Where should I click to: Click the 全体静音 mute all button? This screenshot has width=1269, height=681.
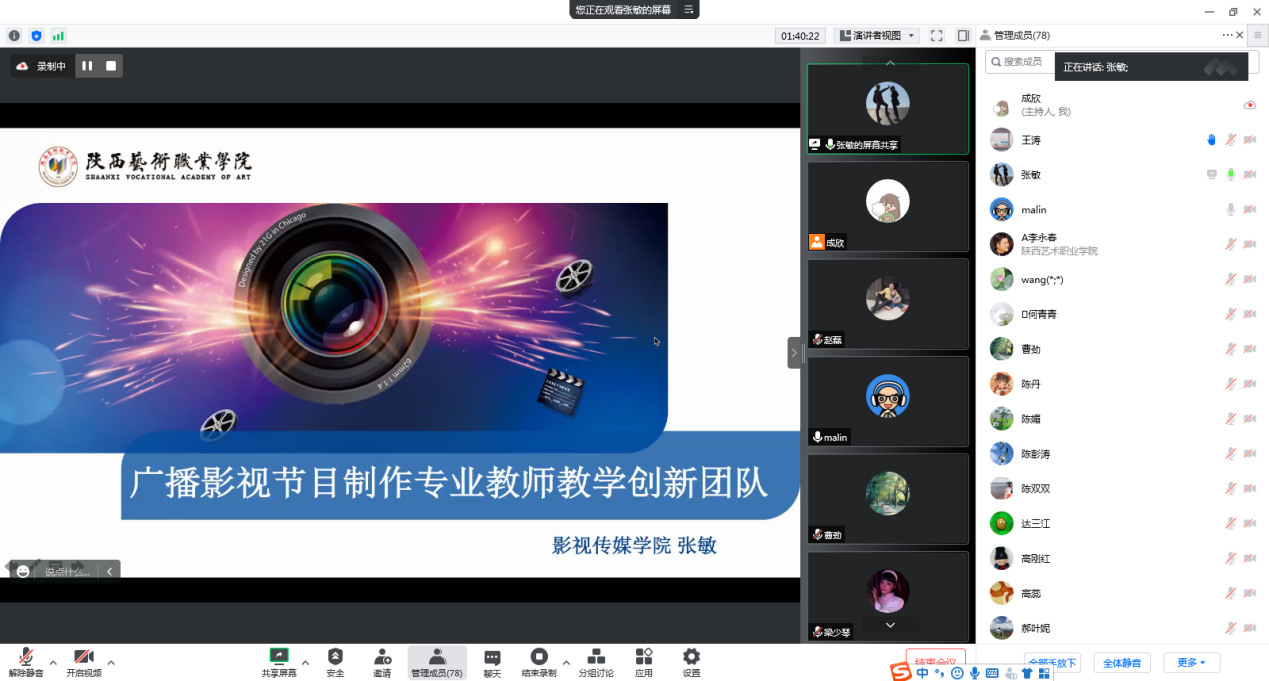tap(1122, 663)
